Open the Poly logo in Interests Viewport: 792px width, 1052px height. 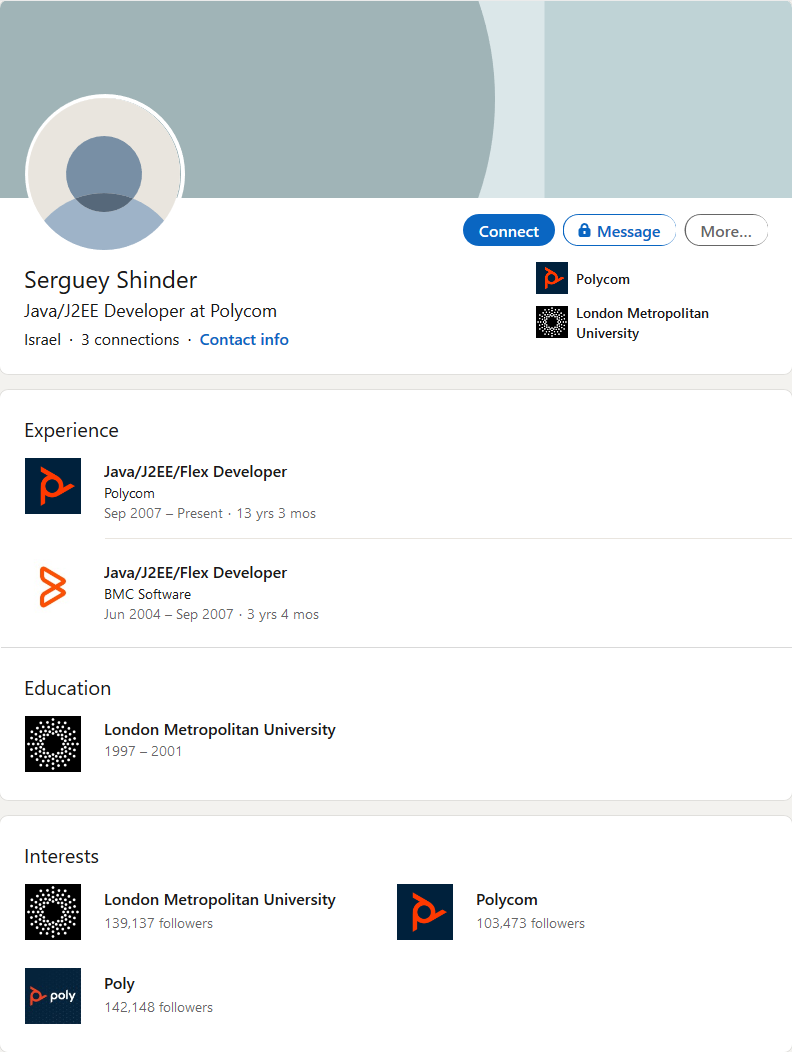(52, 996)
